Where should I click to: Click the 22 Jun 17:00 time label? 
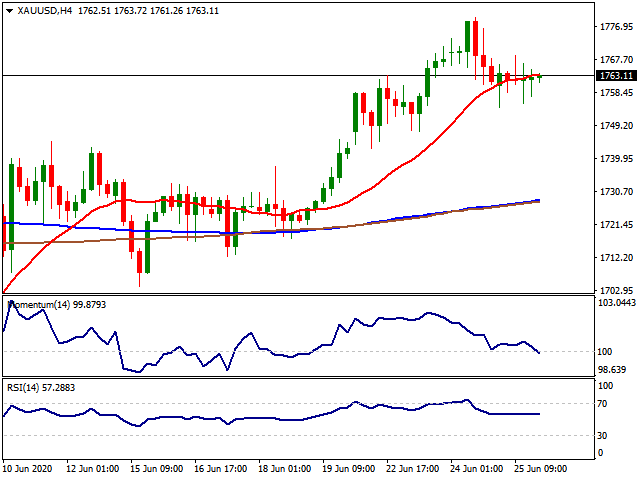(413, 469)
